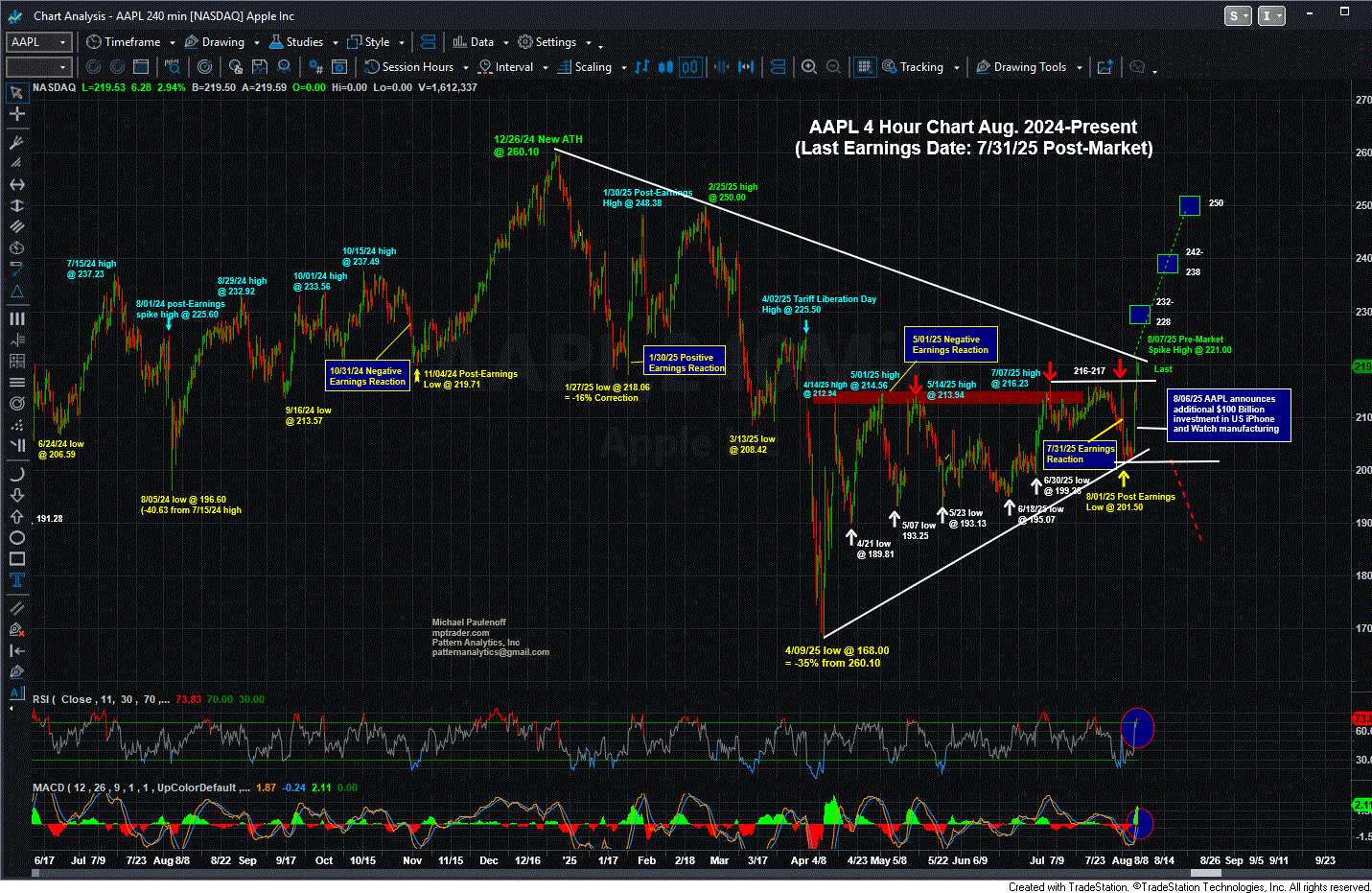Open the Style menu
Viewport: 1372px width, 893px height.
pyautogui.click(x=369, y=41)
